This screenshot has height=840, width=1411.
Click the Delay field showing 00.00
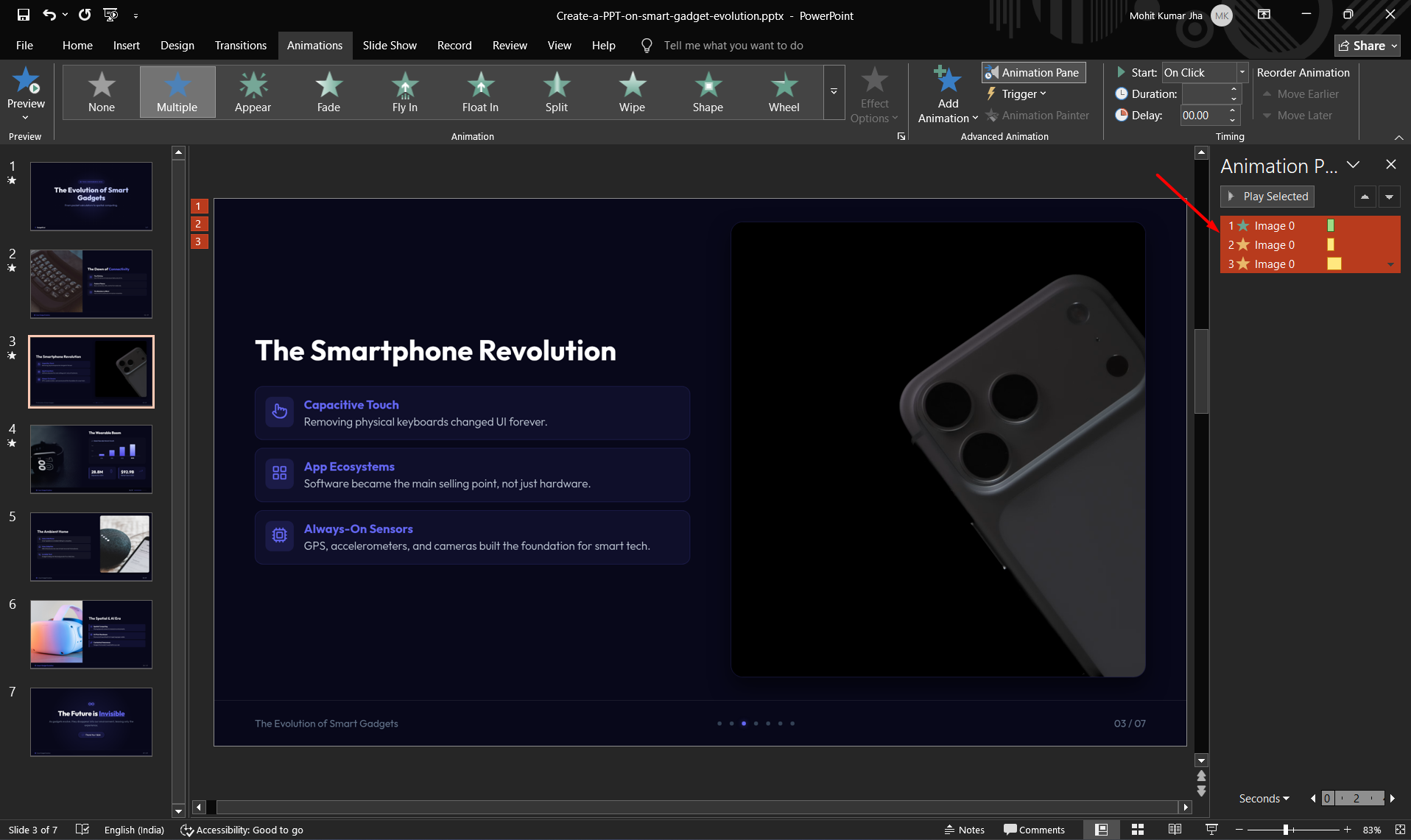(1203, 115)
